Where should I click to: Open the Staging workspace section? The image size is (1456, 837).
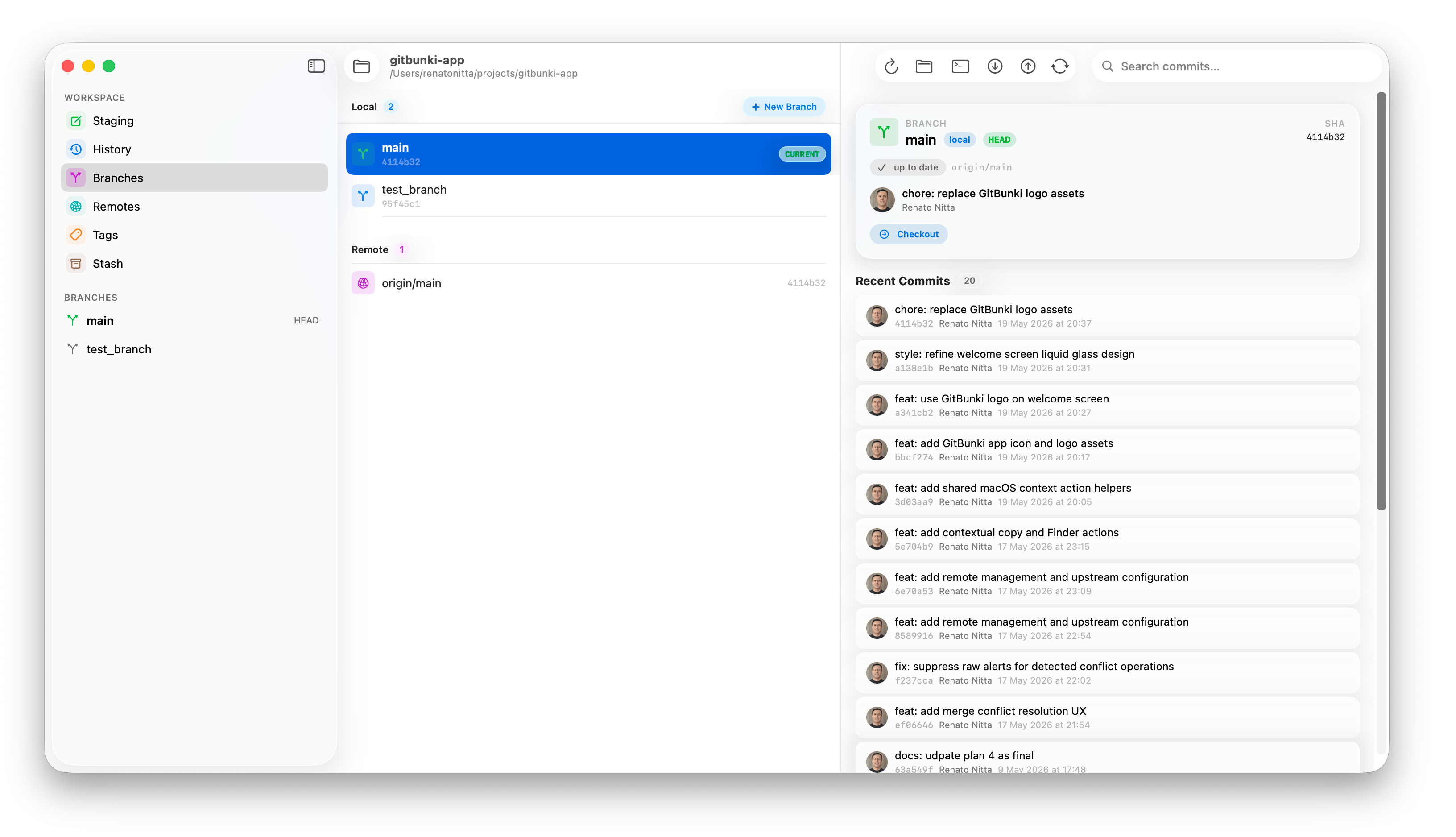pos(194,121)
